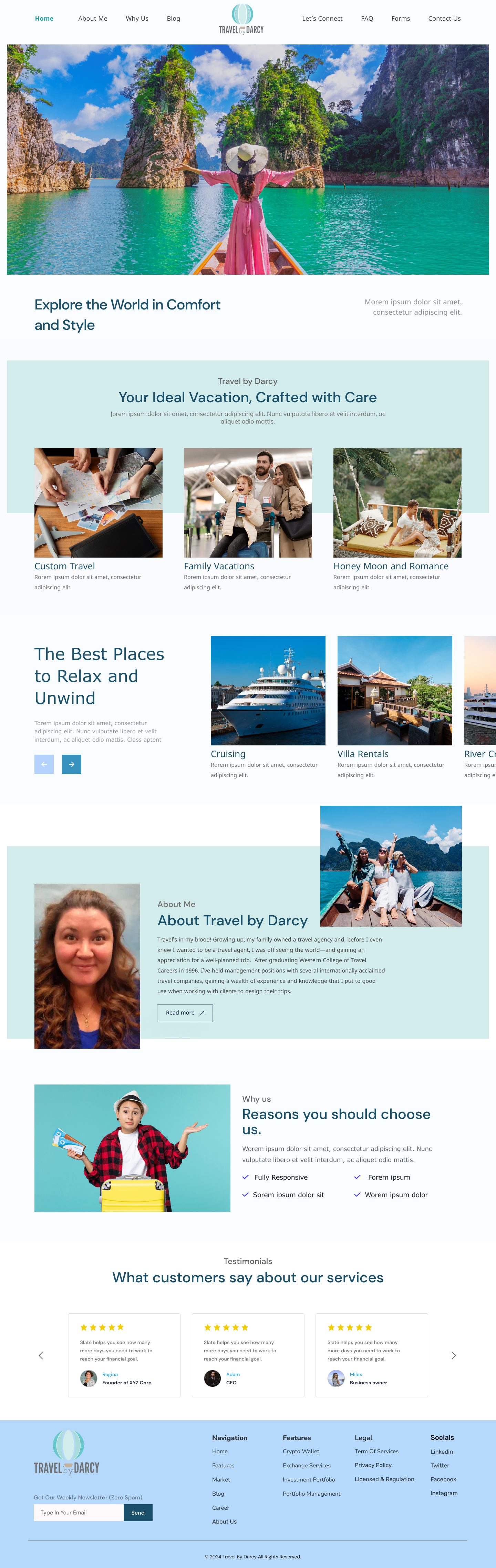The image size is (496, 1568).
Task: Click the hero image of woman on boat
Action: coord(248,160)
